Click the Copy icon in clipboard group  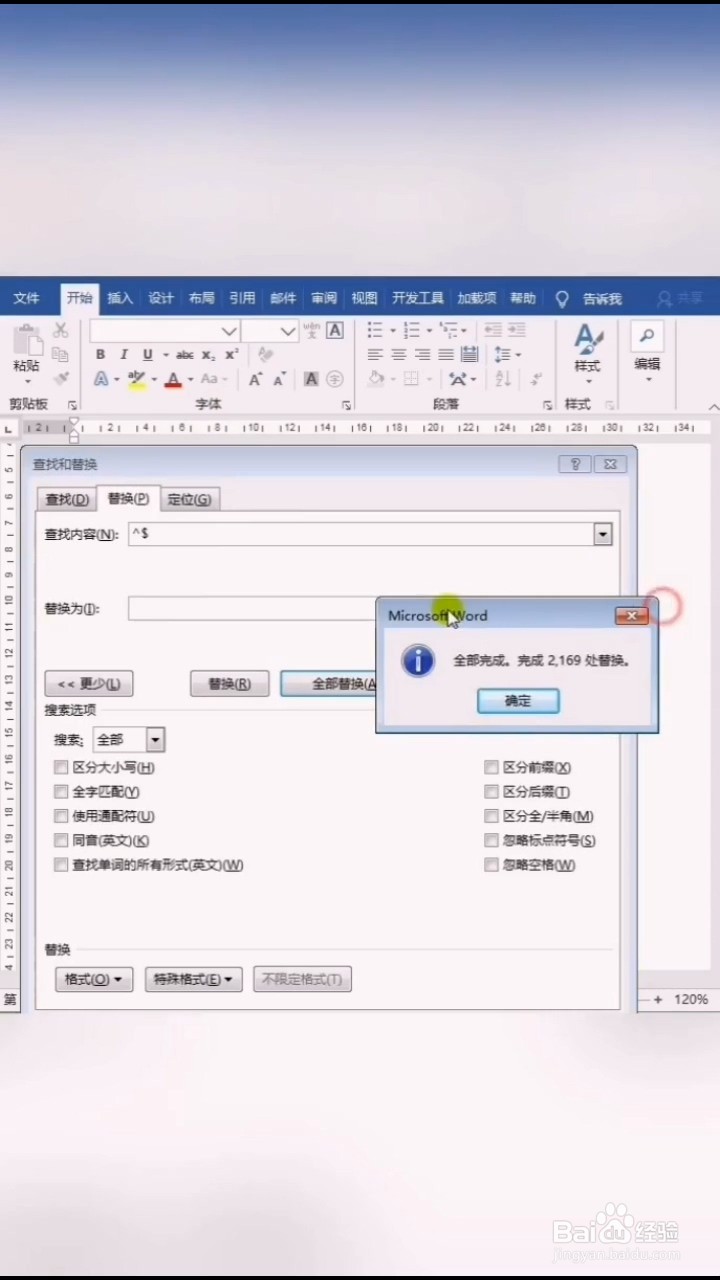tap(60, 354)
